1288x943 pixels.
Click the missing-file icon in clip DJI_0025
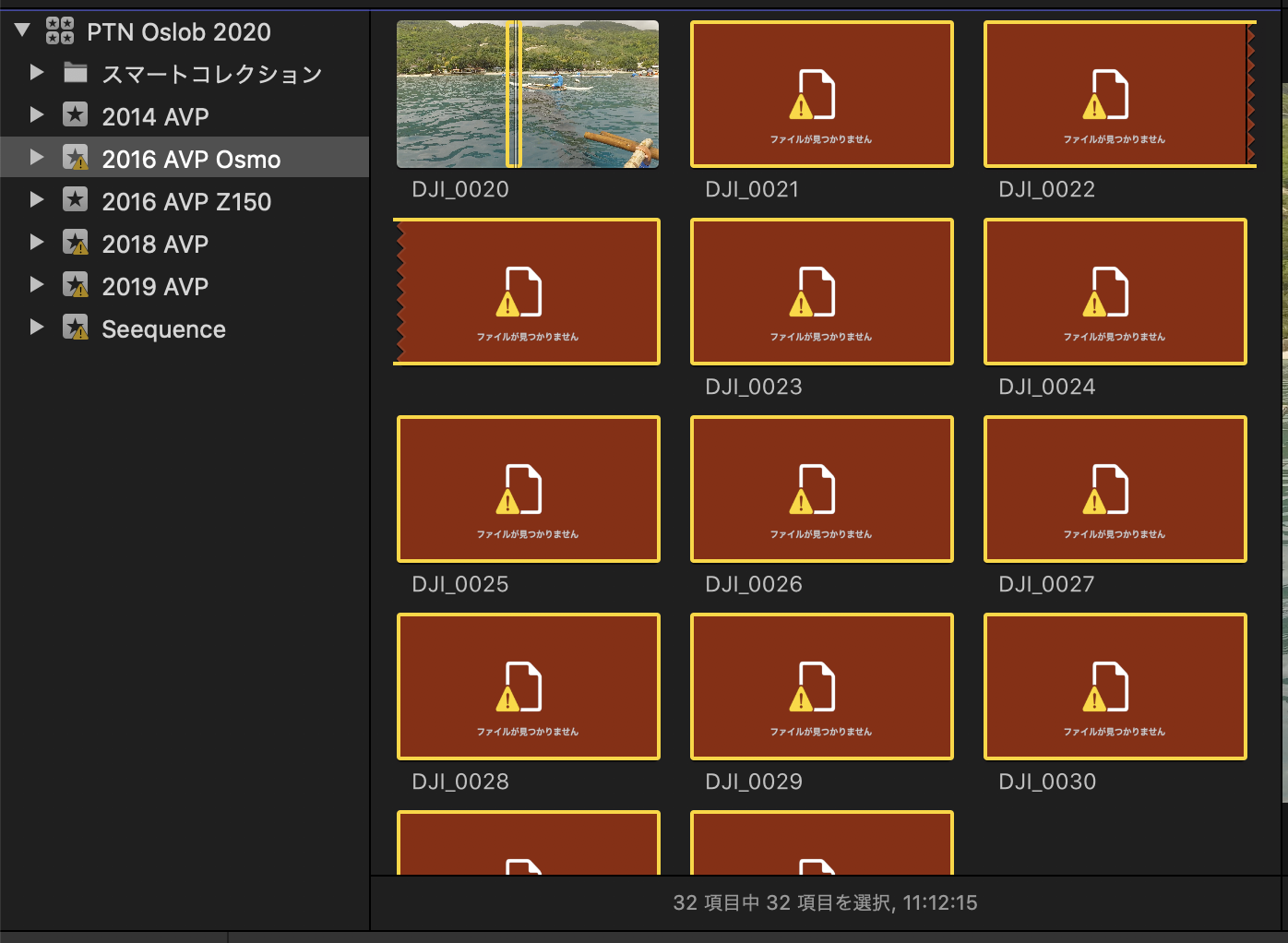click(x=519, y=489)
